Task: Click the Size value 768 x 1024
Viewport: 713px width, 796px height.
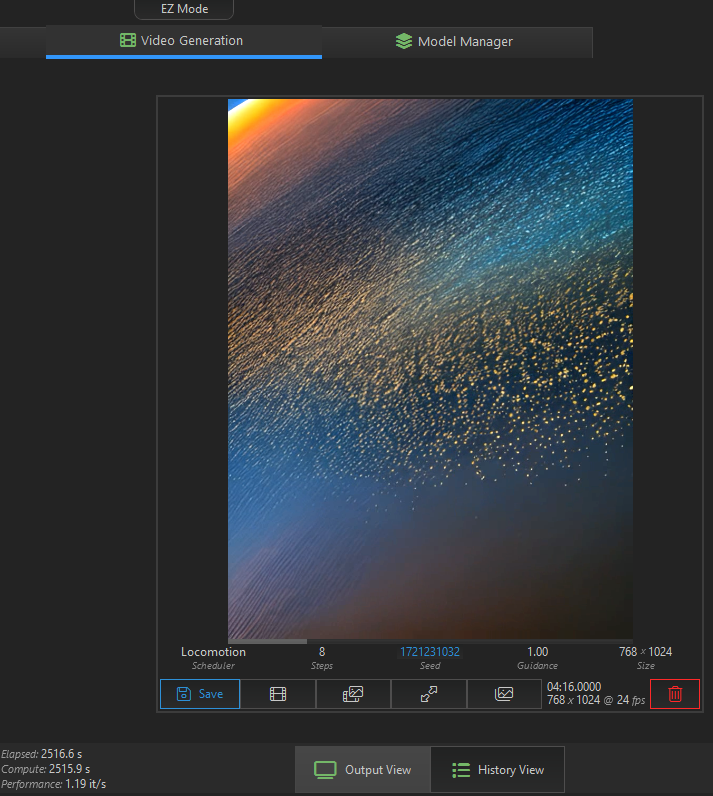Action: [x=646, y=652]
